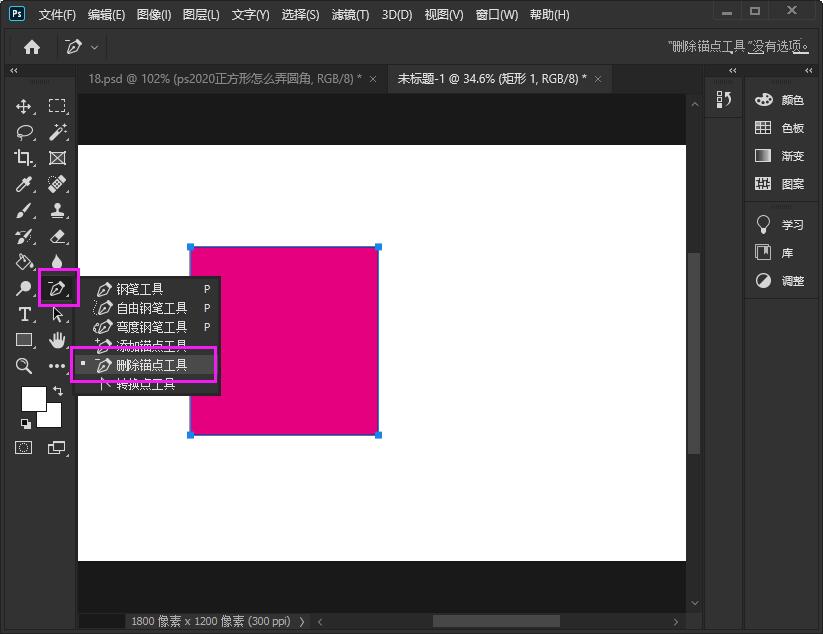Open the 窗口(W) menu

coord(496,15)
